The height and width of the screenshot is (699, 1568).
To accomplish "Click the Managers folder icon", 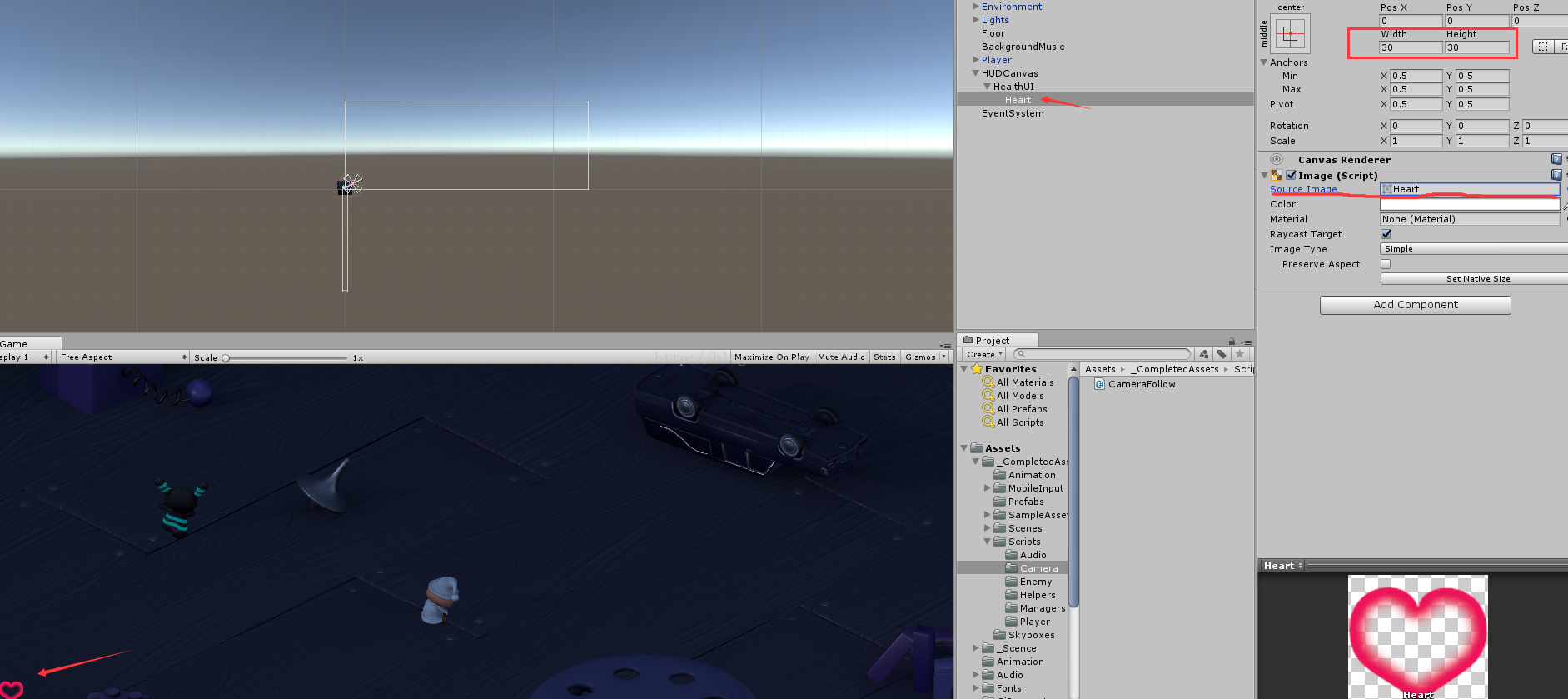I will click(x=1012, y=608).
